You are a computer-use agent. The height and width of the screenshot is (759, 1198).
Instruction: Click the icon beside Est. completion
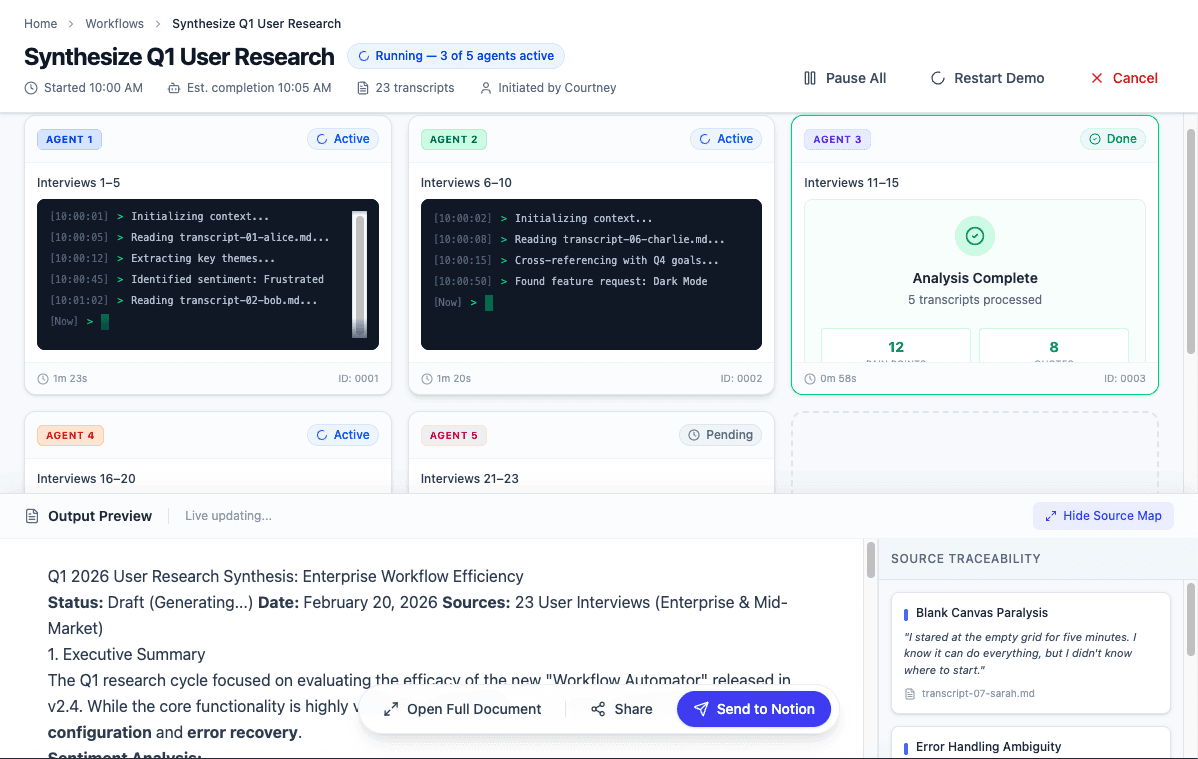pyautogui.click(x=174, y=88)
